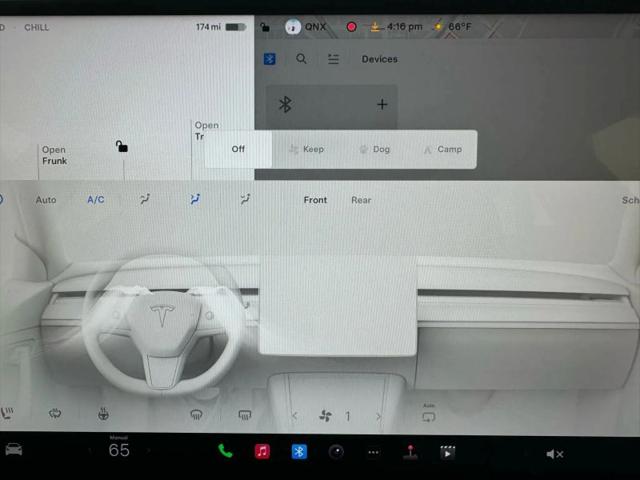Open Frunk
640x480 pixels.
54,155
